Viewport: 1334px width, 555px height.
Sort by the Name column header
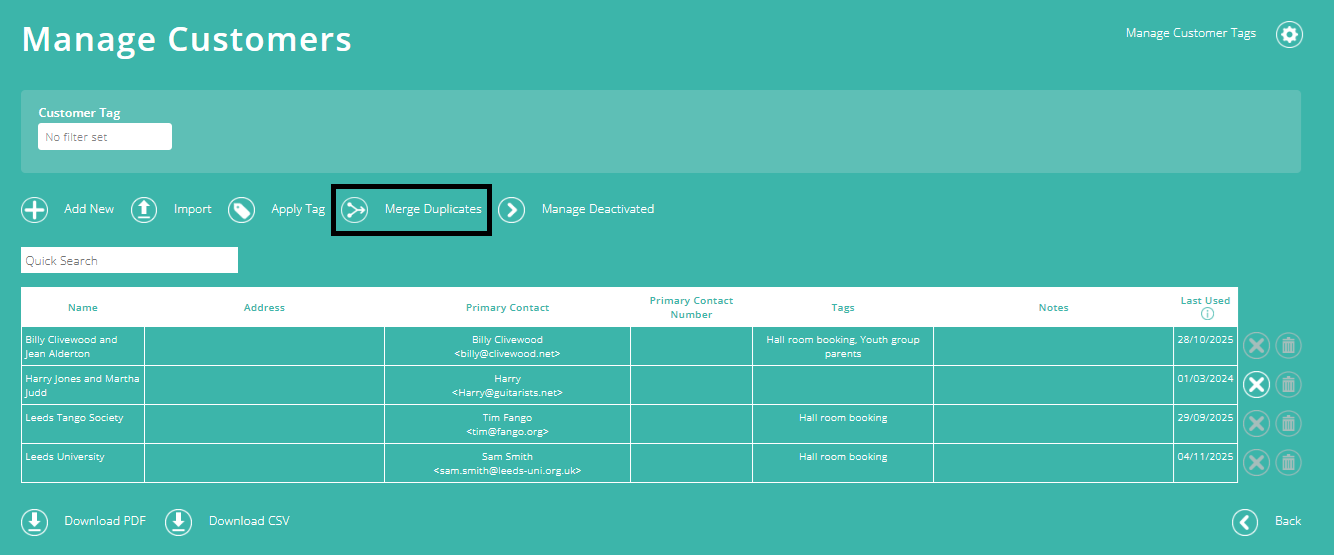point(83,308)
